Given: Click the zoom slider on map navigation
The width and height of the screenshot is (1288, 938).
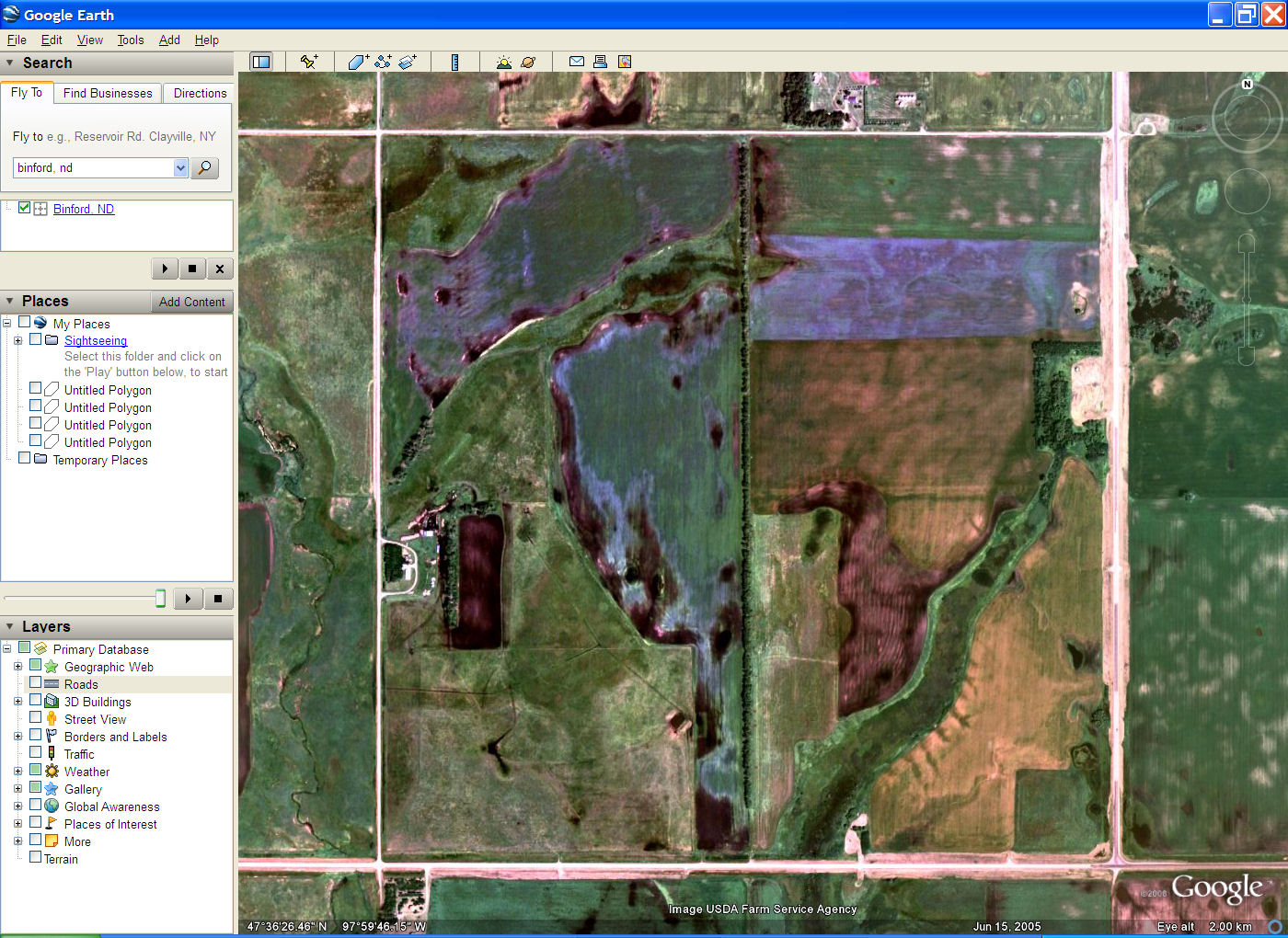Looking at the screenshot, I should pyautogui.click(x=1247, y=299).
